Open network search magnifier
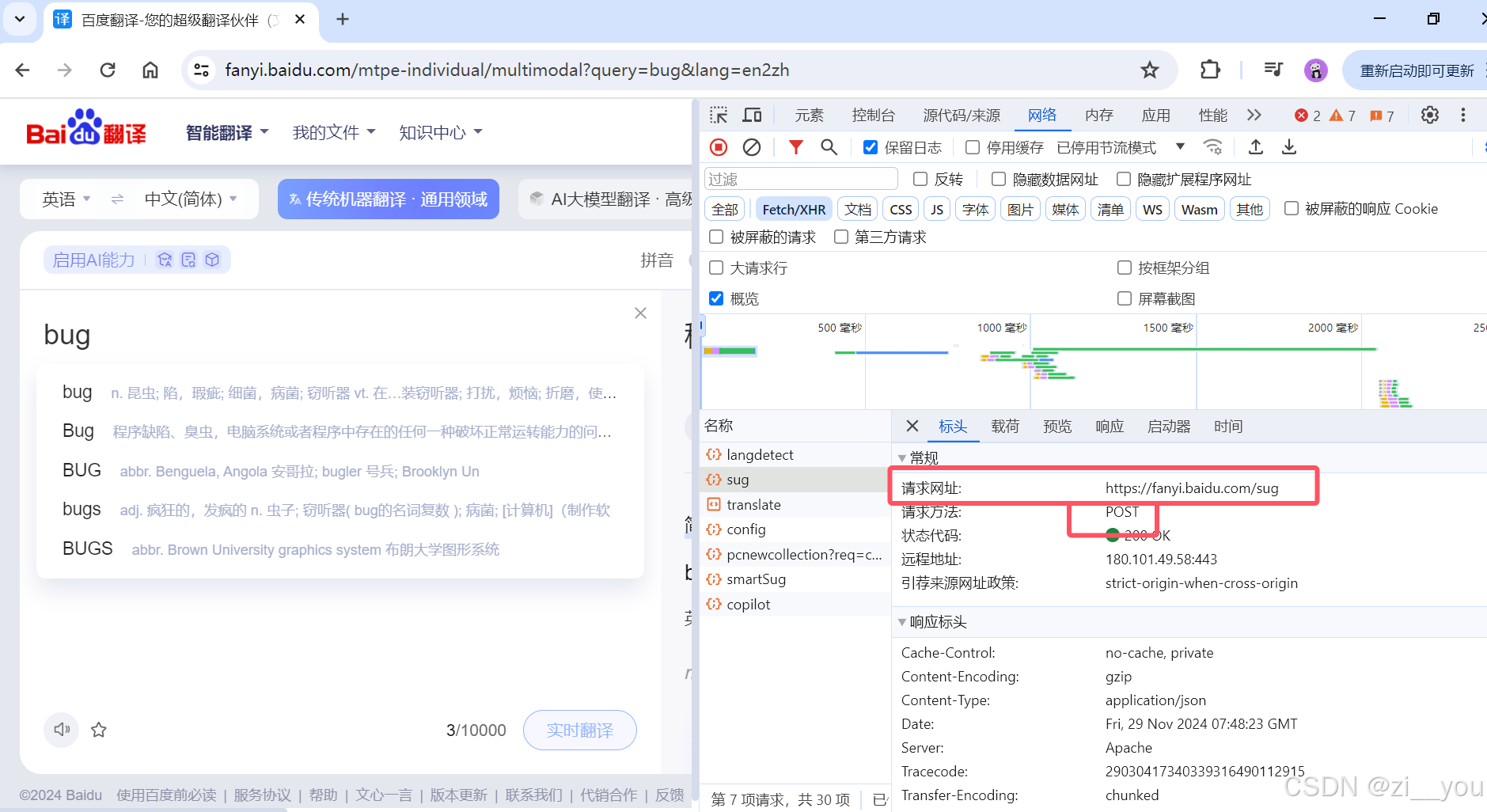 point(829,147)
